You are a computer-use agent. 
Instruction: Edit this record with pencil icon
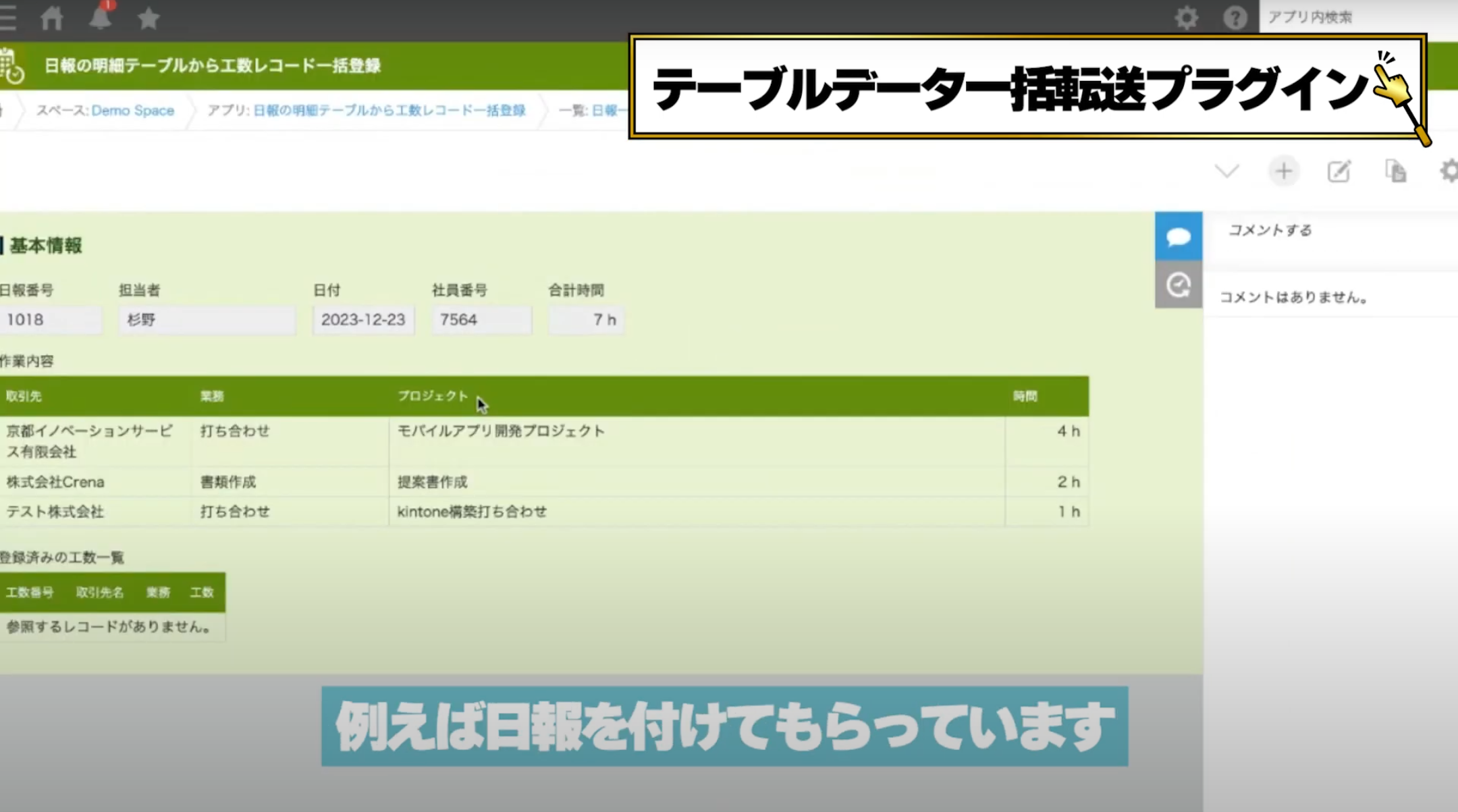(x=1339, y=171)
